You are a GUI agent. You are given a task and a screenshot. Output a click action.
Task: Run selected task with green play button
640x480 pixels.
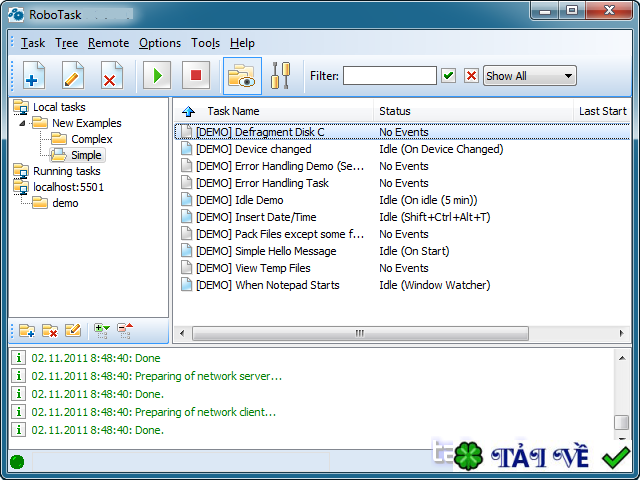(157, 76)
